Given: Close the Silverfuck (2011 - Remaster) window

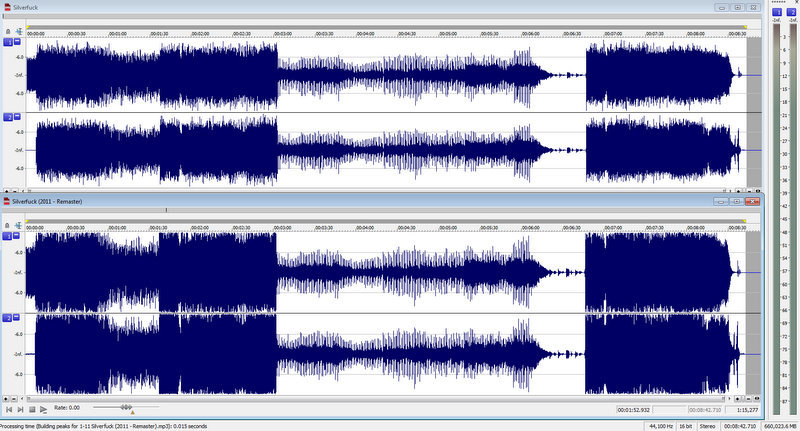Looking at the screenshot, I should pyautogui.click(x=752, y=201).
